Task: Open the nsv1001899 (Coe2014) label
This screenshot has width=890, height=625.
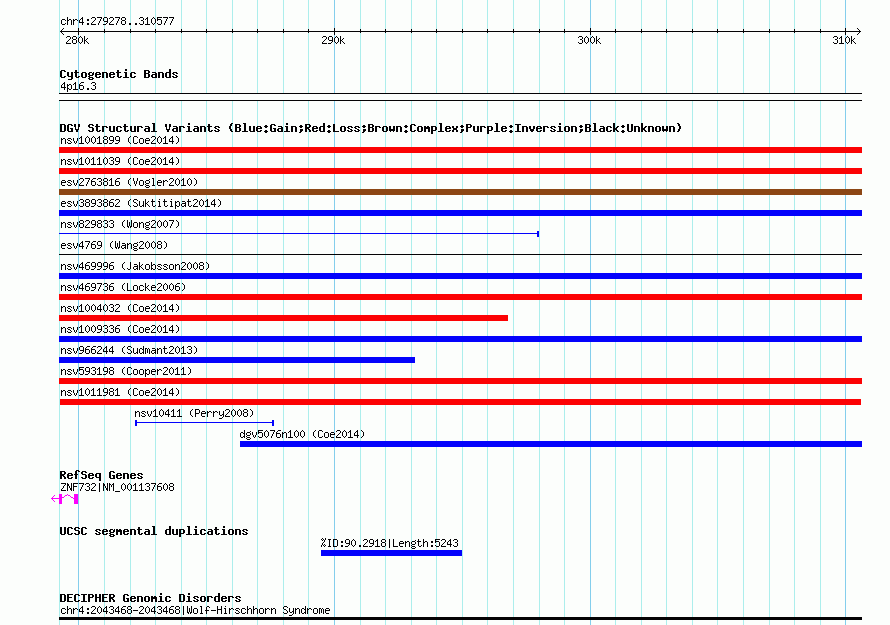Action: (x=120, y=140)
